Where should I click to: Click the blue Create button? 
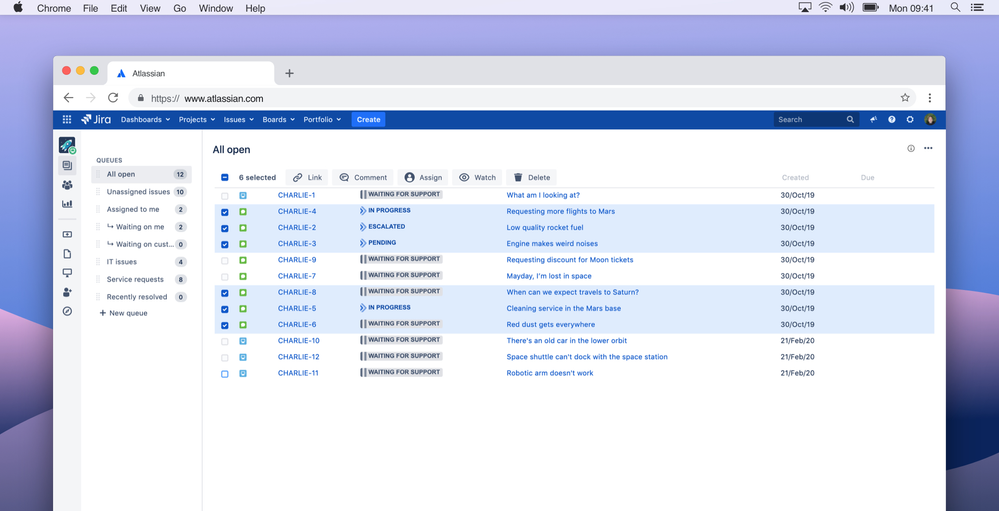click(368, 119)
